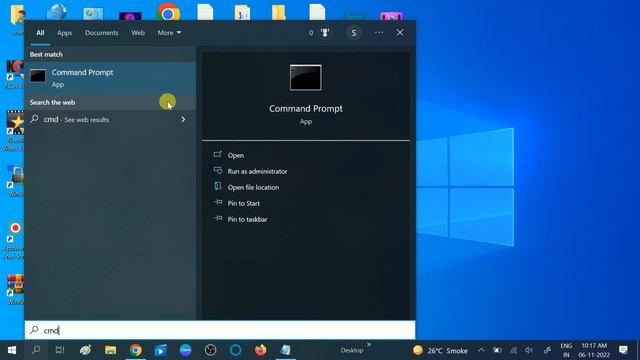Launch Google Chrome from taskbar
This screenshot has height=360, width=640.
(x=136, y=350)
